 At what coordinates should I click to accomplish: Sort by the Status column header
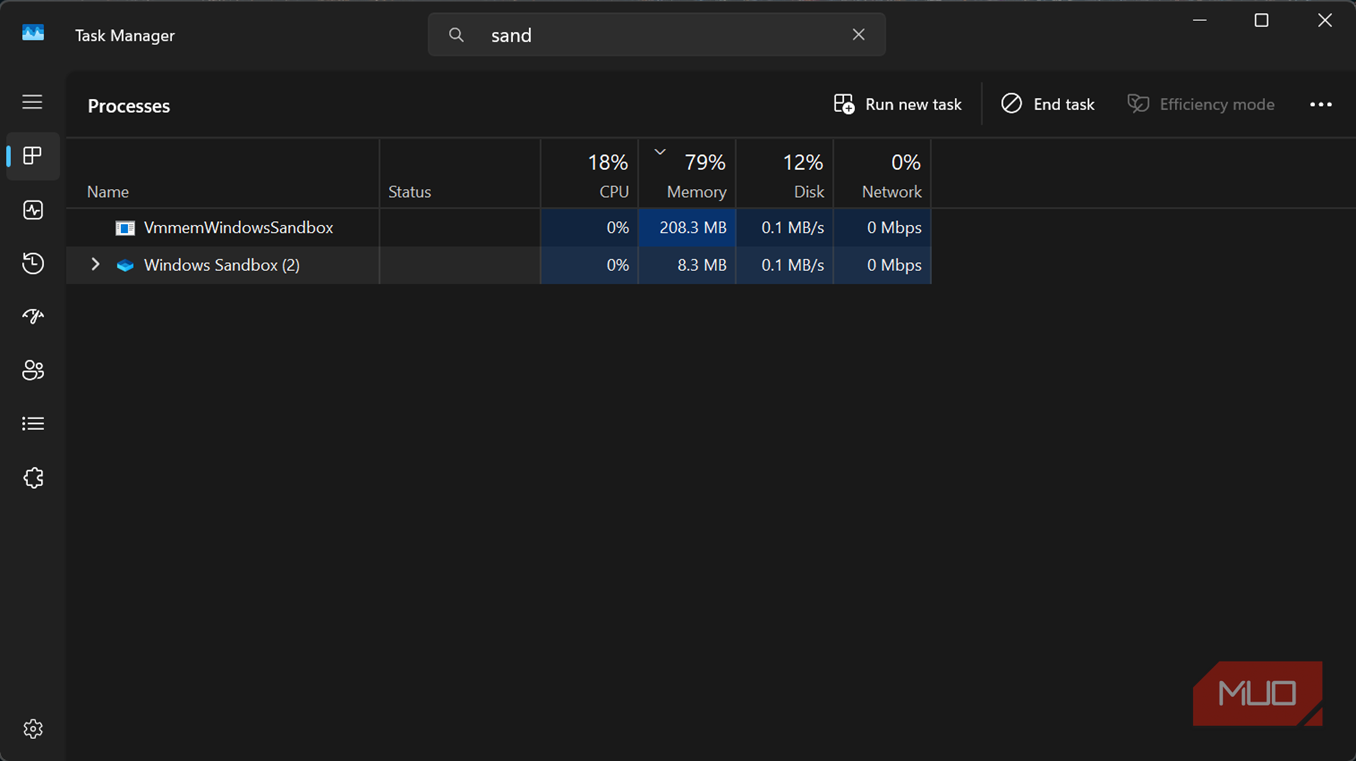click(x=460, y=174)
